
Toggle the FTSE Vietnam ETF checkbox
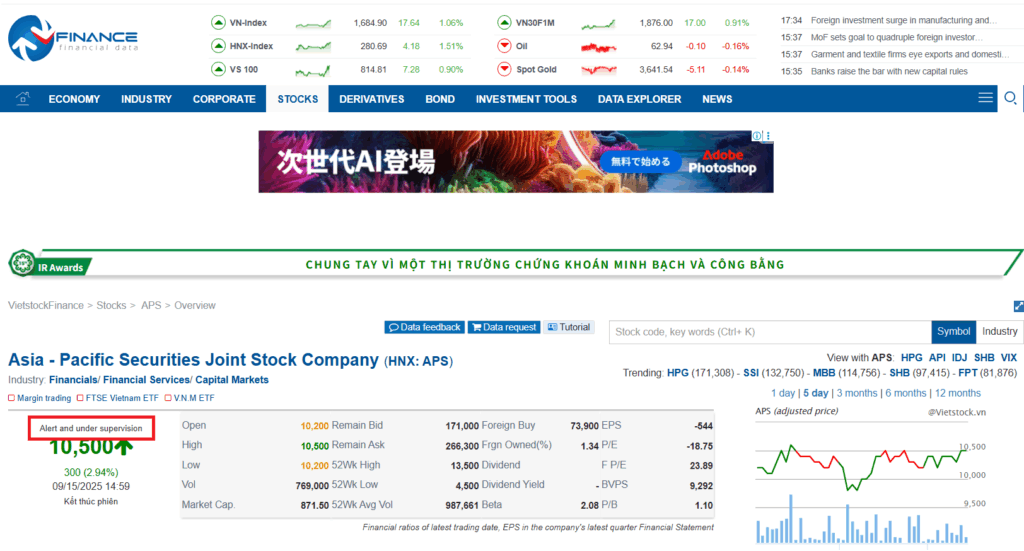tap(80, 398)
